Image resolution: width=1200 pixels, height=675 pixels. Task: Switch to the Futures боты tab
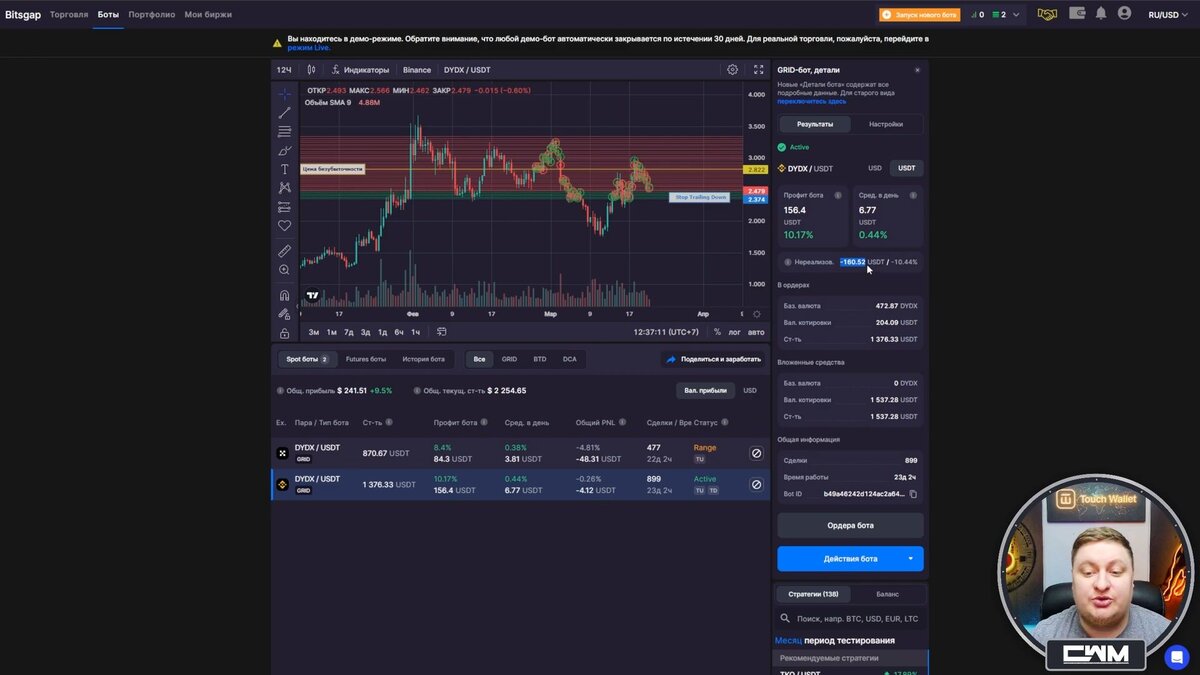[x=366, y=359]
